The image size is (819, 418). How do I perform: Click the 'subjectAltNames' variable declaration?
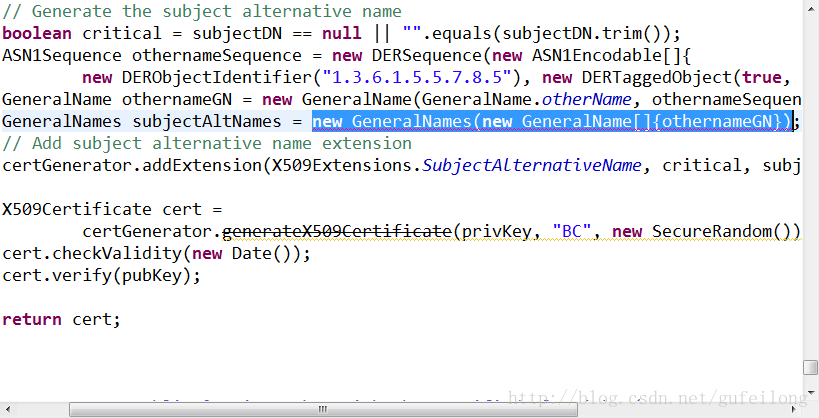tap(206, 121)
